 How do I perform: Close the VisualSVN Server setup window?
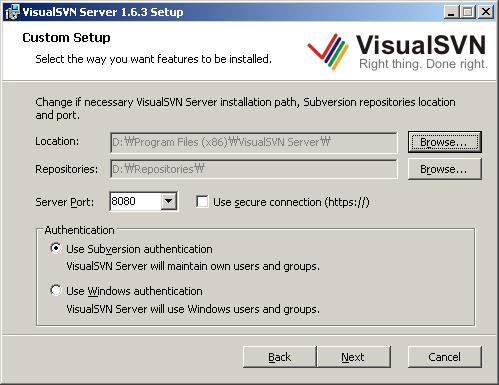486,12
